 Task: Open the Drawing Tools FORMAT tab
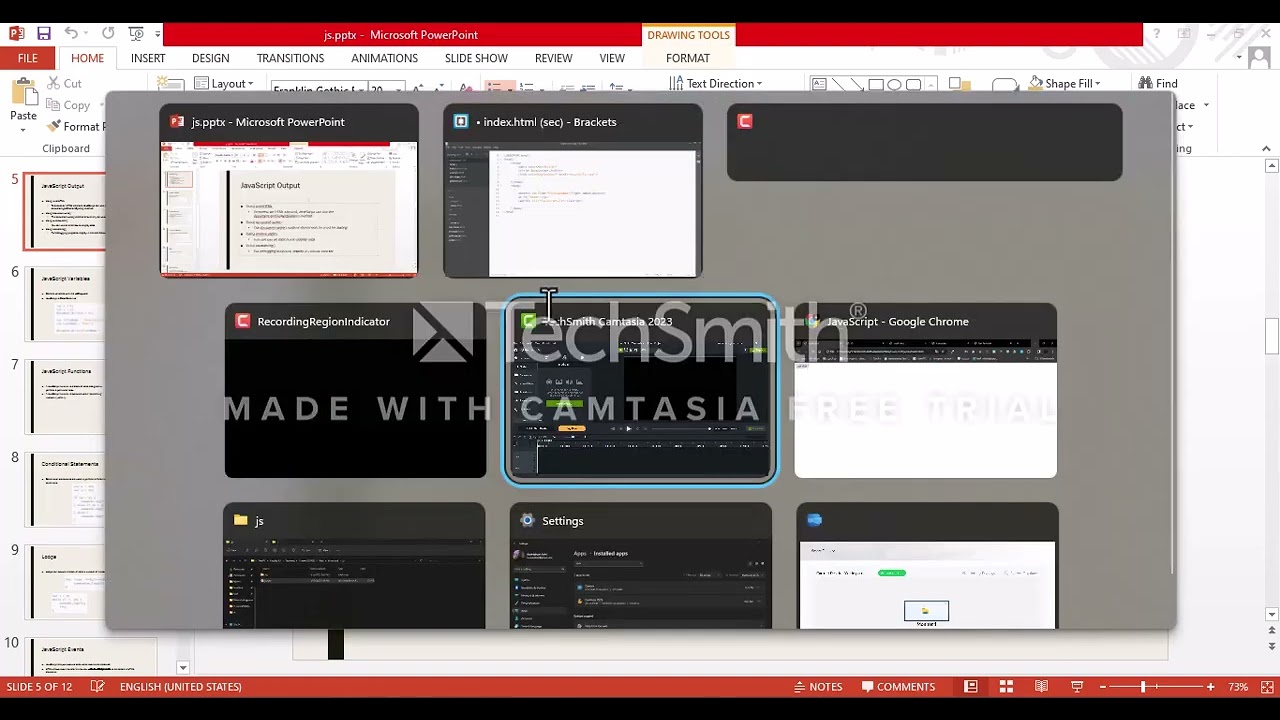[688, 58]
